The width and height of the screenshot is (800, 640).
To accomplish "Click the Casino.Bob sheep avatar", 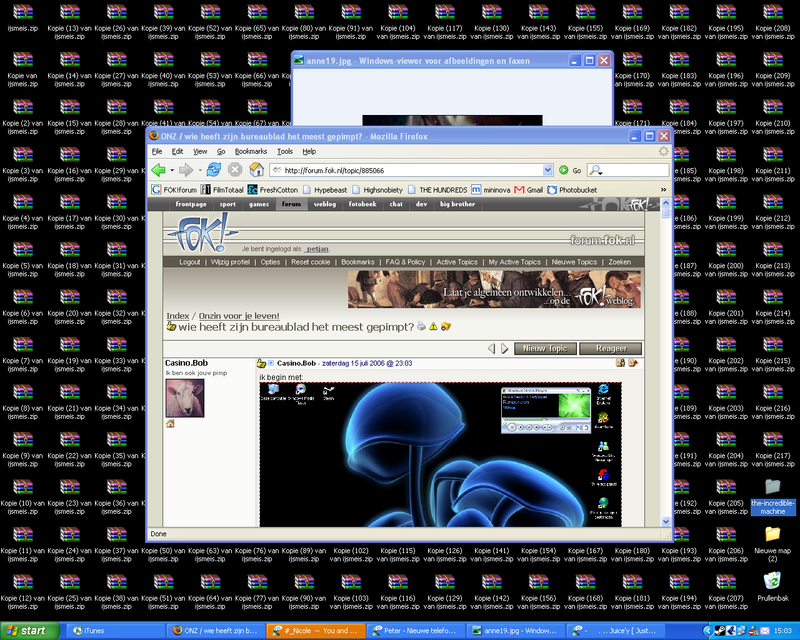I will [x=185, y=398].
